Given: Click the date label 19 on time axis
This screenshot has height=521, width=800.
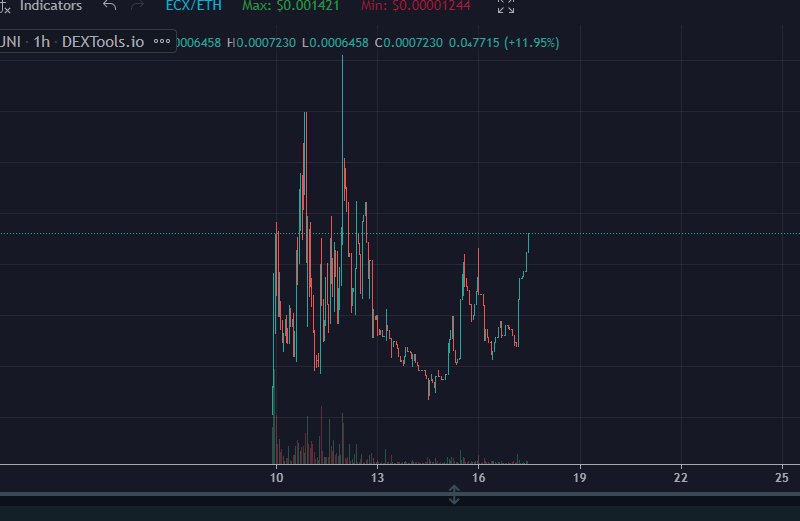Looking at the screenshot, I should click(x=580, y=478).
